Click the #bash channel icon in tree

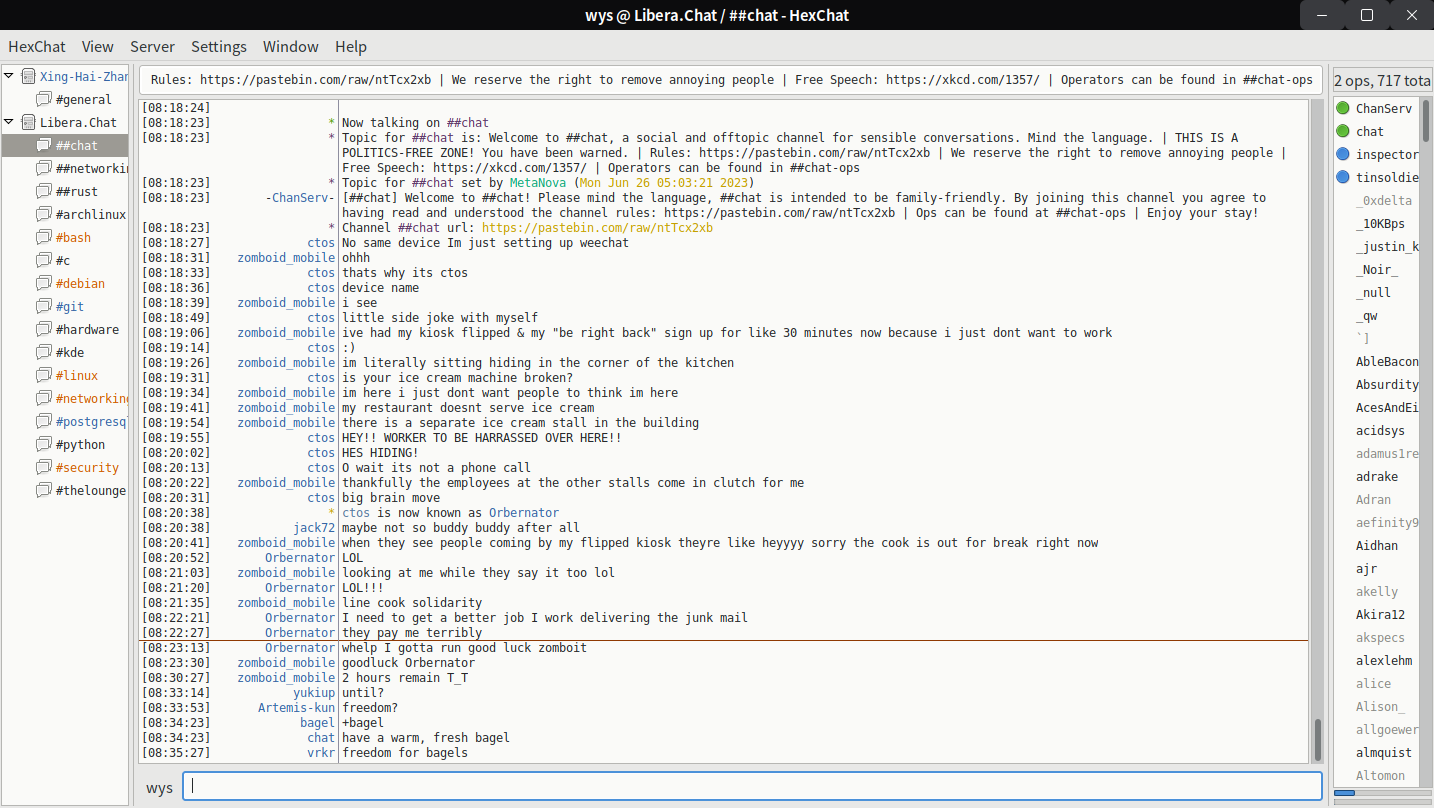pyautogui.click(x=44, y=237)
